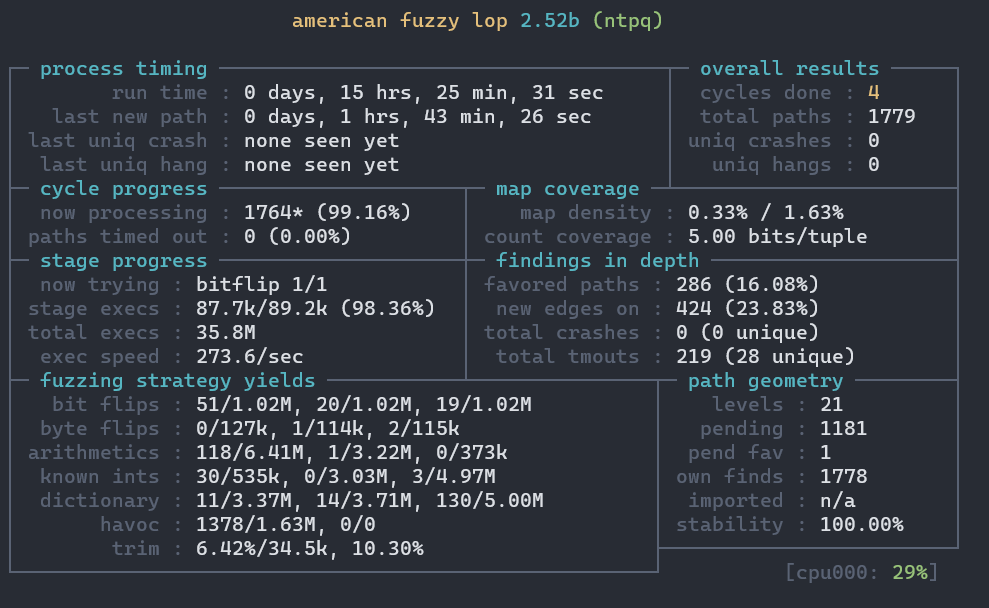Click the 'cycle progress' section header
The width and height of the screenshot is (989, 608).
pyautogui.click(x=124, y=189)
